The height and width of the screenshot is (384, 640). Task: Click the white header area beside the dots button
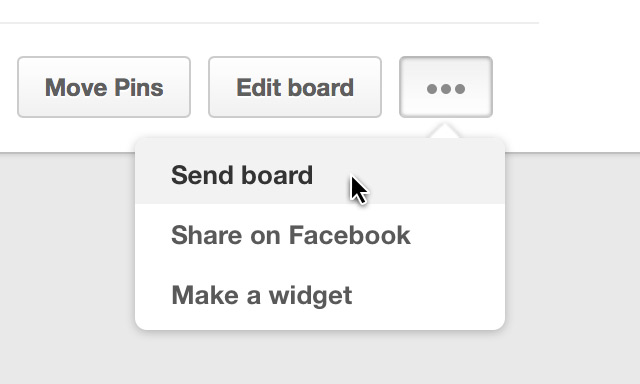point(567,88)
